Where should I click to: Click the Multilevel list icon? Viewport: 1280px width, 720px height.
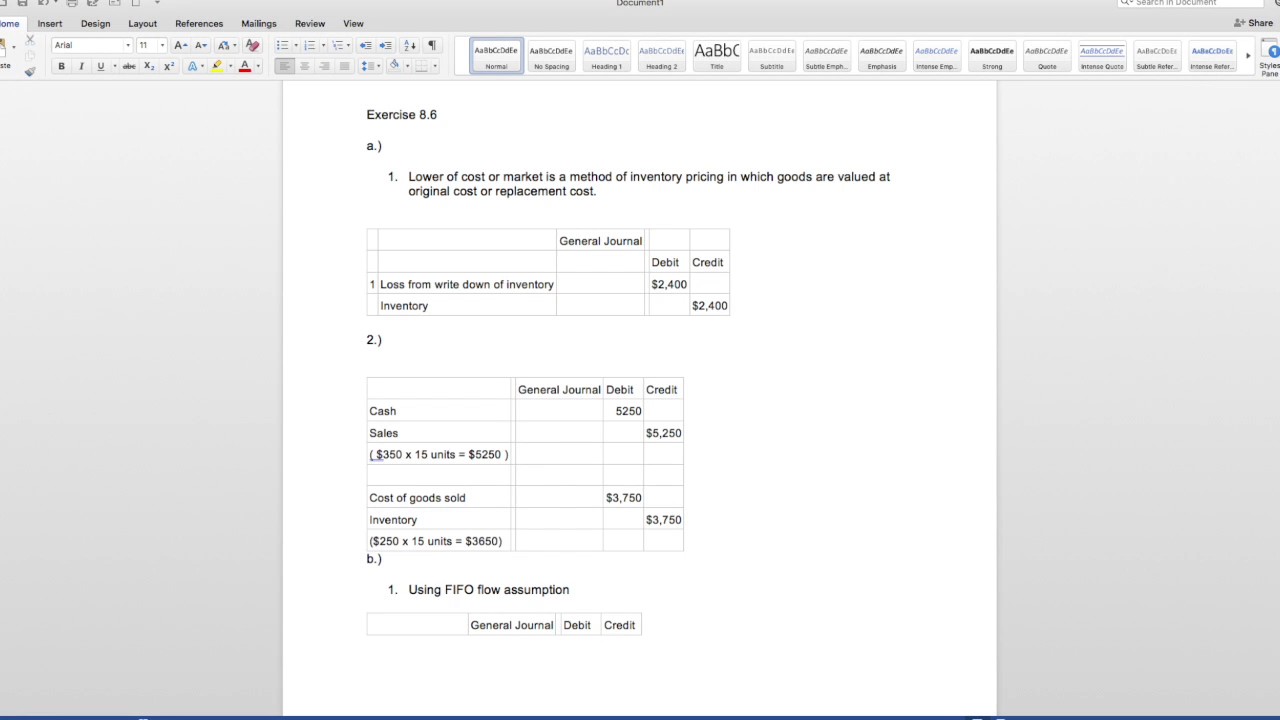click(339, 45)
